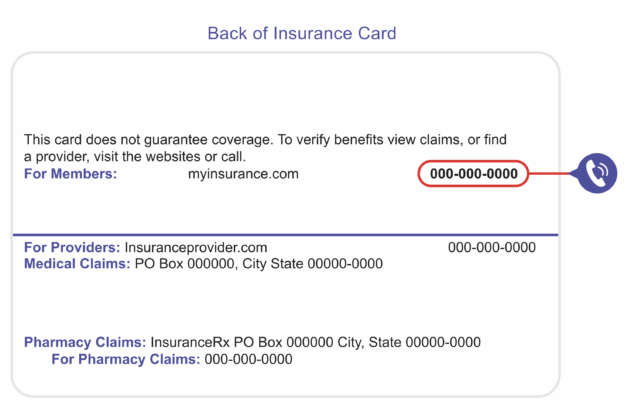
Task: Click the 'For Providers:' label
Action: click(72, 247)
